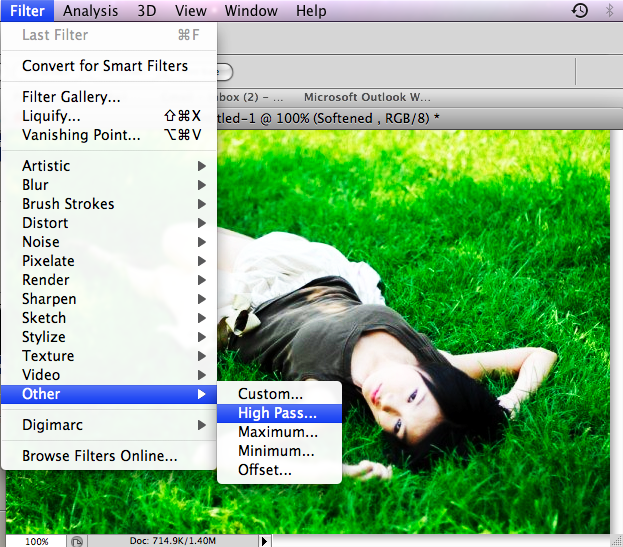Expand the Artistic filter submenu
Viewport: 623px width, 547px height.
coord(109,166)
